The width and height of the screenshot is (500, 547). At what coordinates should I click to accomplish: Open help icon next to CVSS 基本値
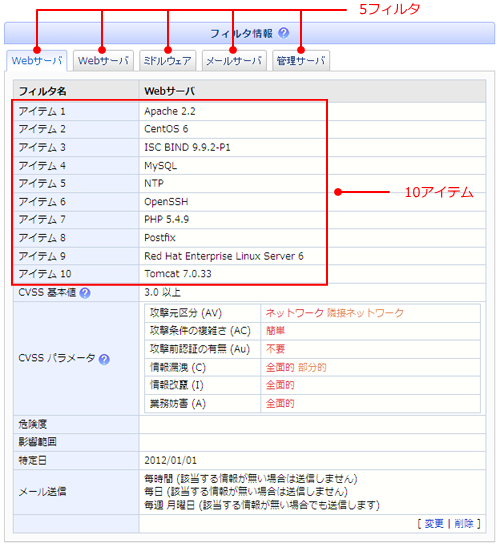85,293
